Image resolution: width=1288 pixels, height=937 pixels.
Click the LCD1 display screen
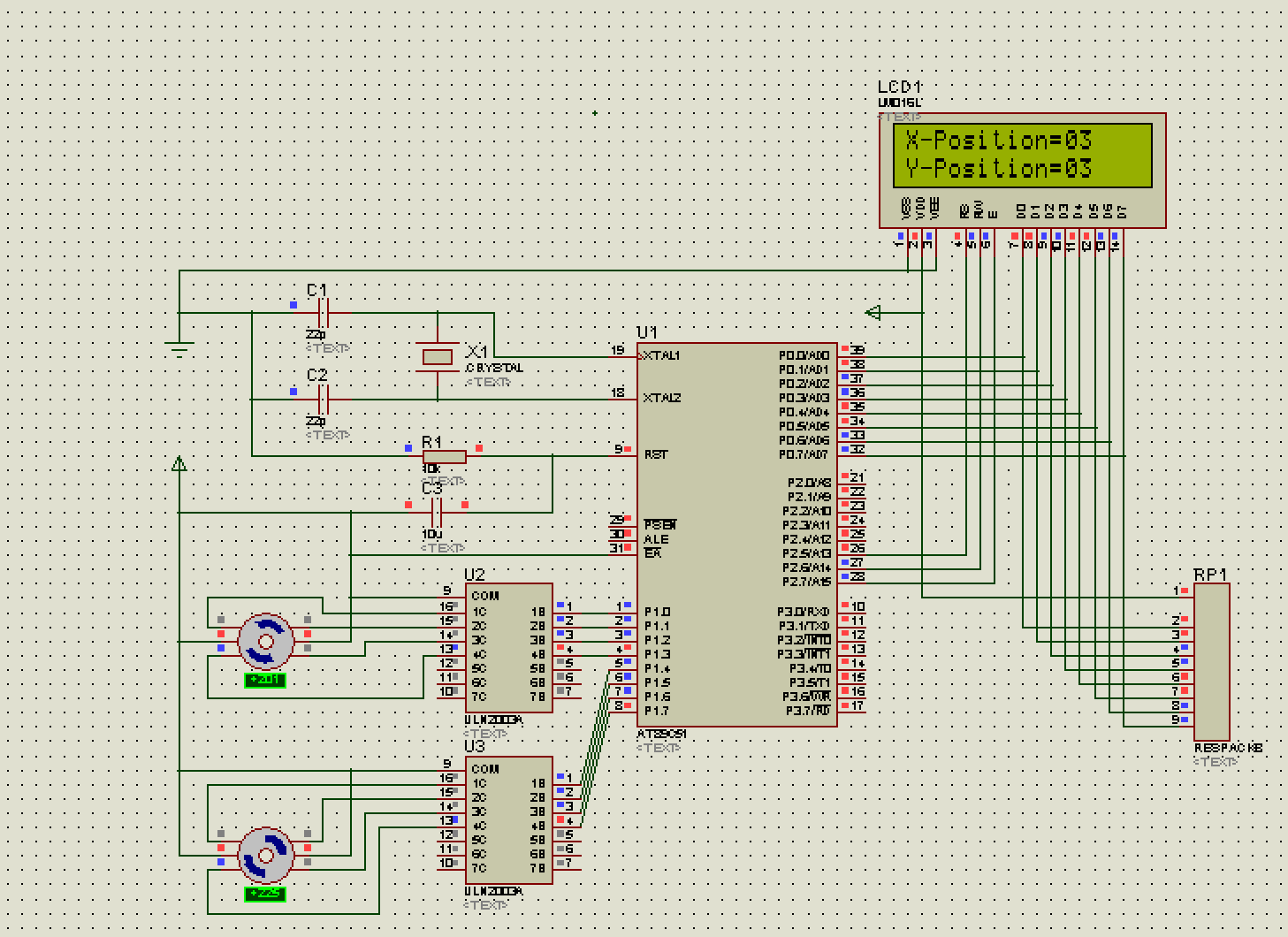pyautogui.click(x=1023, y=156)
